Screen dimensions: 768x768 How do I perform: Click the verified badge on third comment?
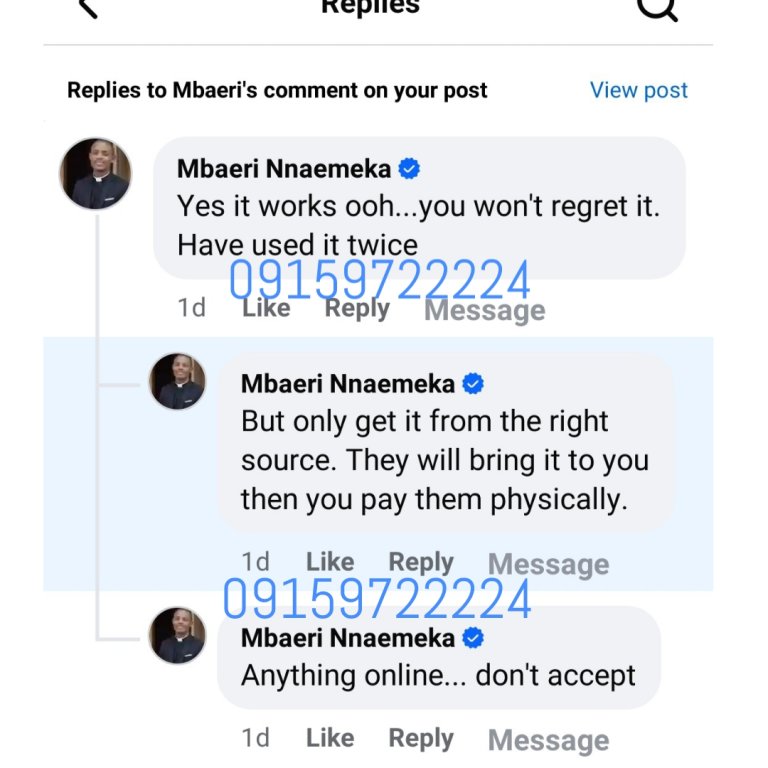473,638
